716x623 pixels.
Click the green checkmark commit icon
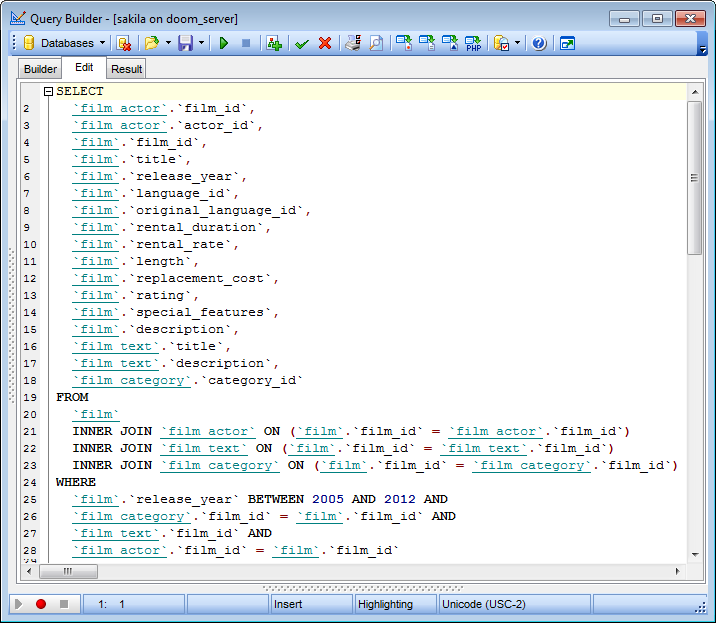click(302, 43)
